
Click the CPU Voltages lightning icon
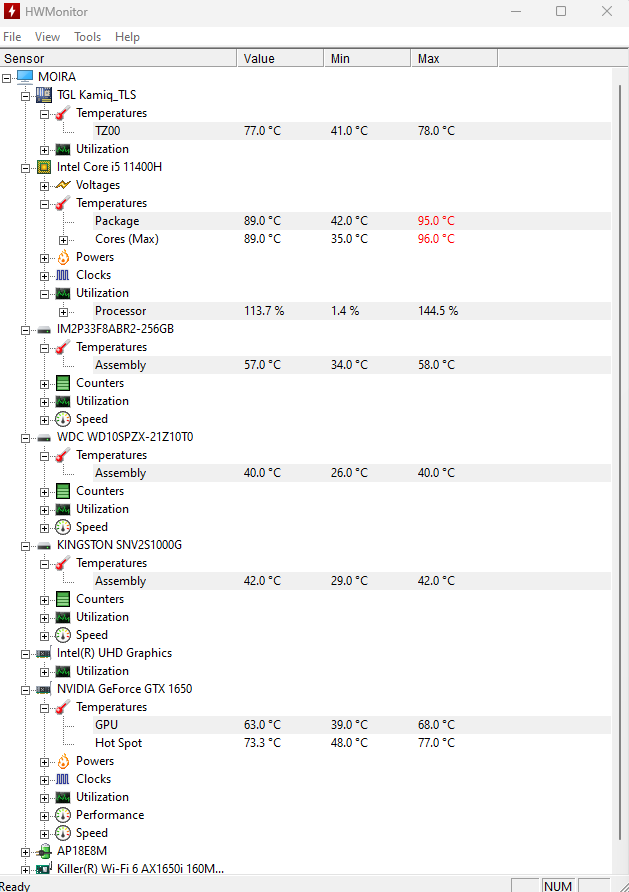[x=63, y=185]
